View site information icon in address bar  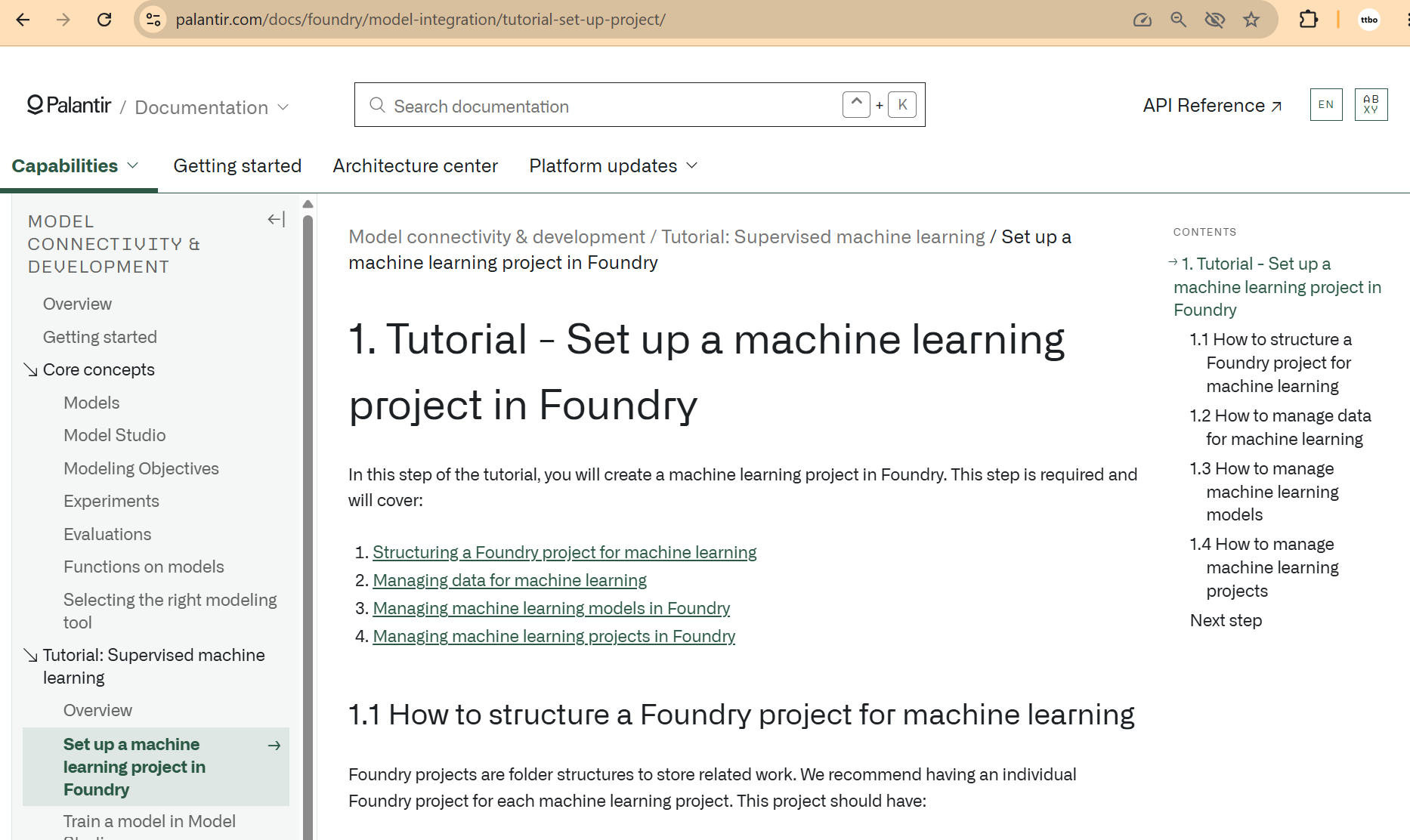[153, 20]
